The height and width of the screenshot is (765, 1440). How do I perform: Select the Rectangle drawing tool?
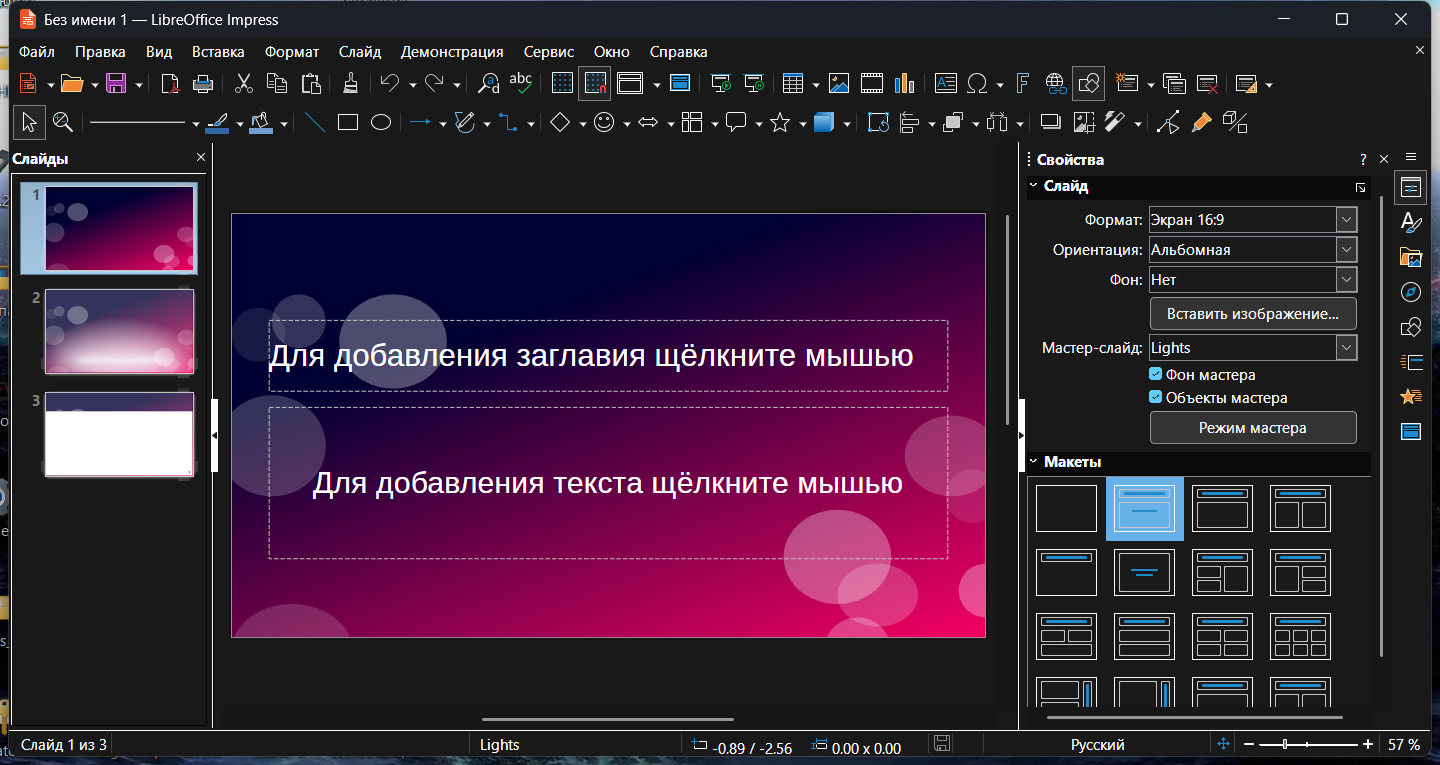[347, 123]
